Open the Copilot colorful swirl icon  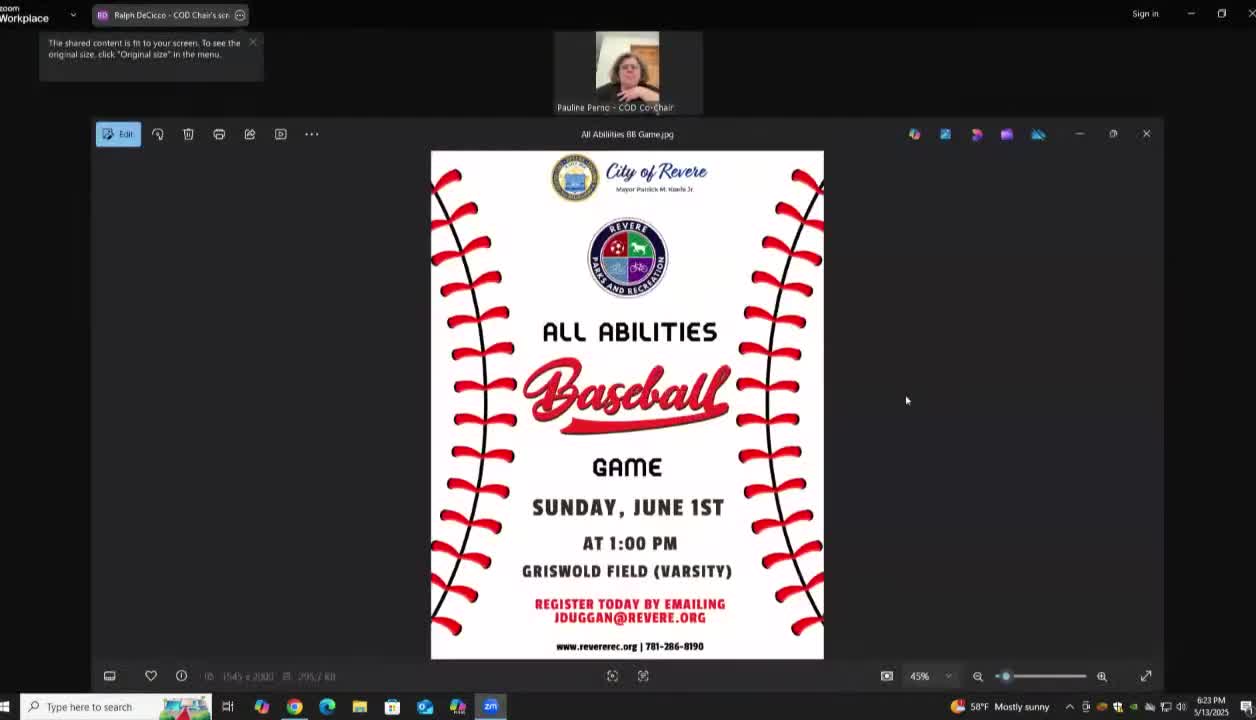pyautogui.click(x=914, y=134)
